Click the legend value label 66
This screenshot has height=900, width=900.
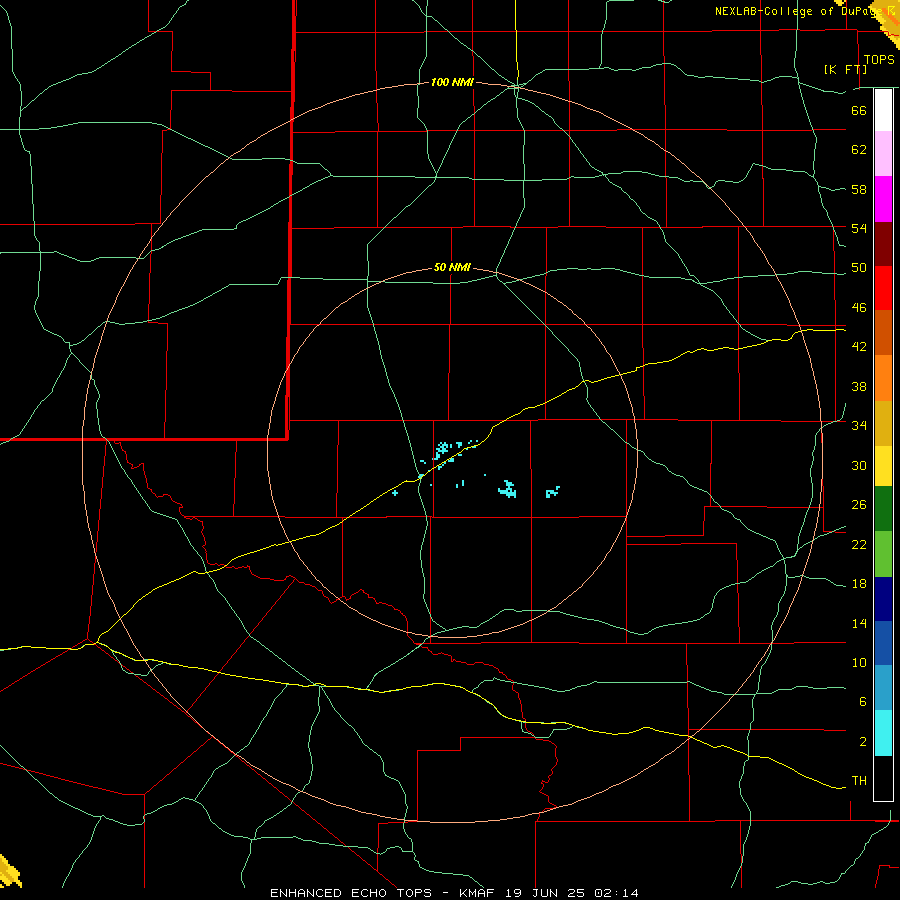(x=859, y=110)
